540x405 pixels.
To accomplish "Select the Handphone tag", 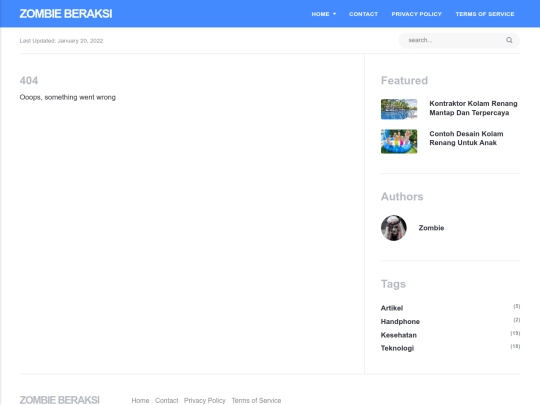I will (x=400, y=321).
